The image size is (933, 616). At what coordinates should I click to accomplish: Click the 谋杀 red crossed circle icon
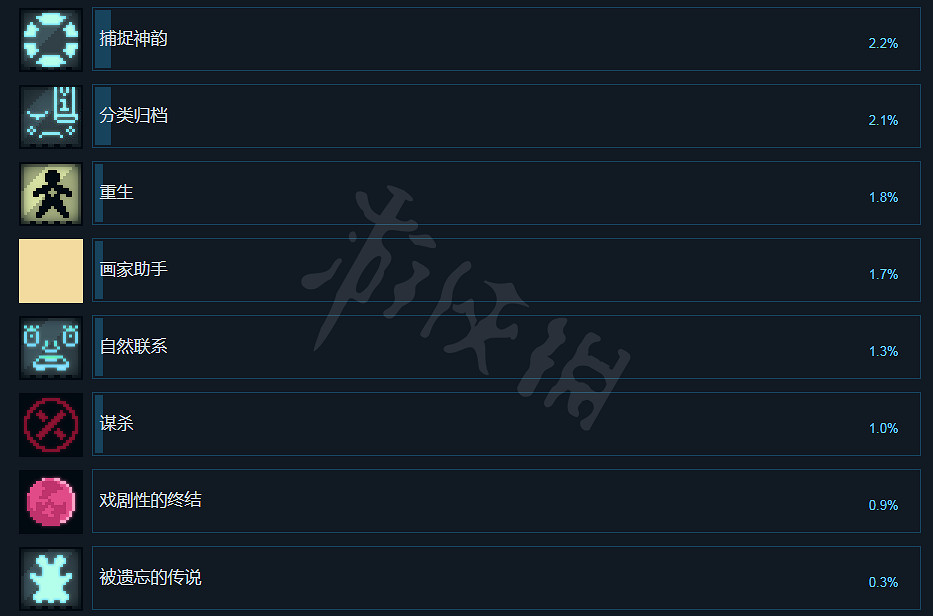point(51,425)
